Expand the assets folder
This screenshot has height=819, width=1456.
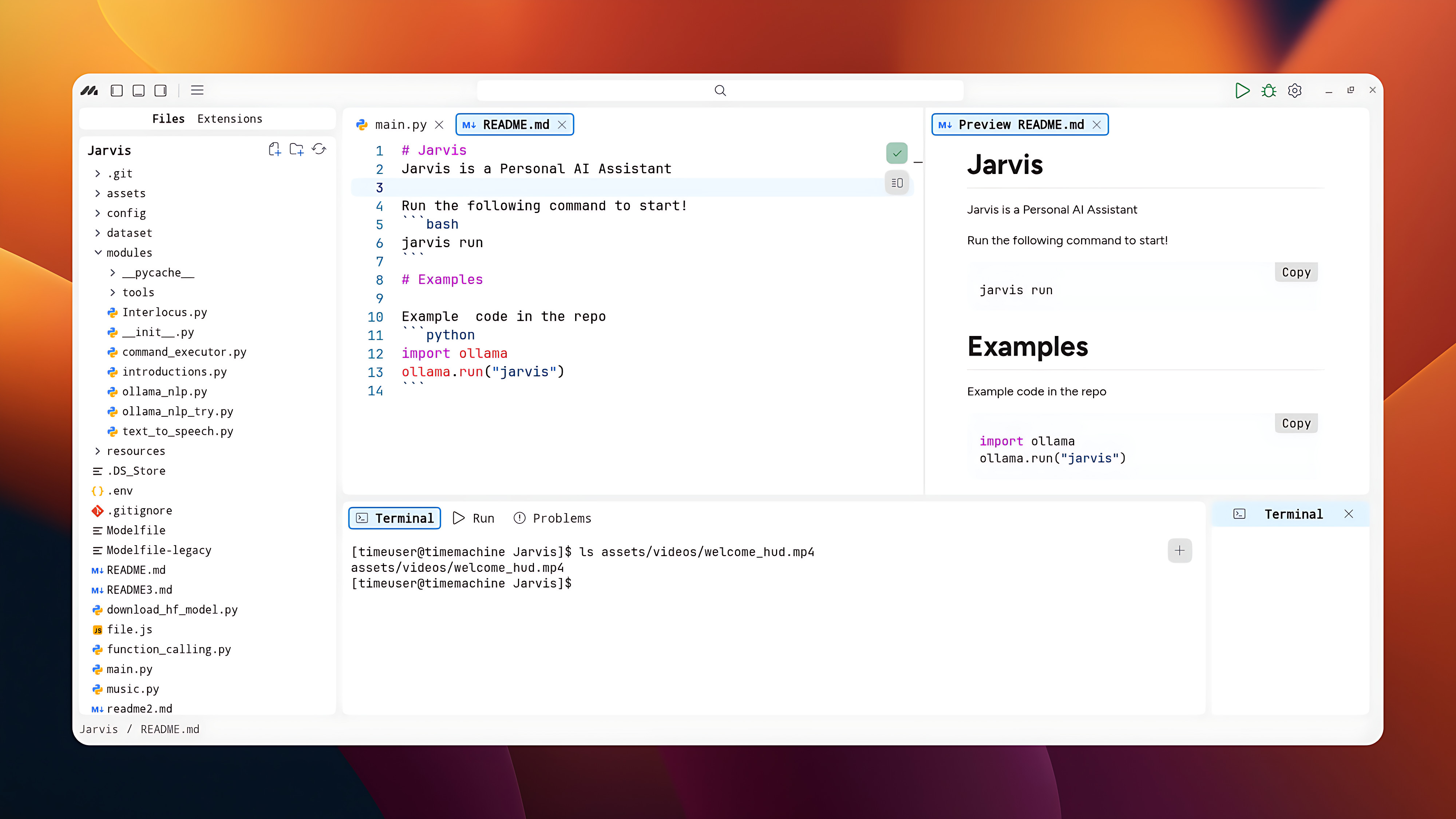point(98,193)
